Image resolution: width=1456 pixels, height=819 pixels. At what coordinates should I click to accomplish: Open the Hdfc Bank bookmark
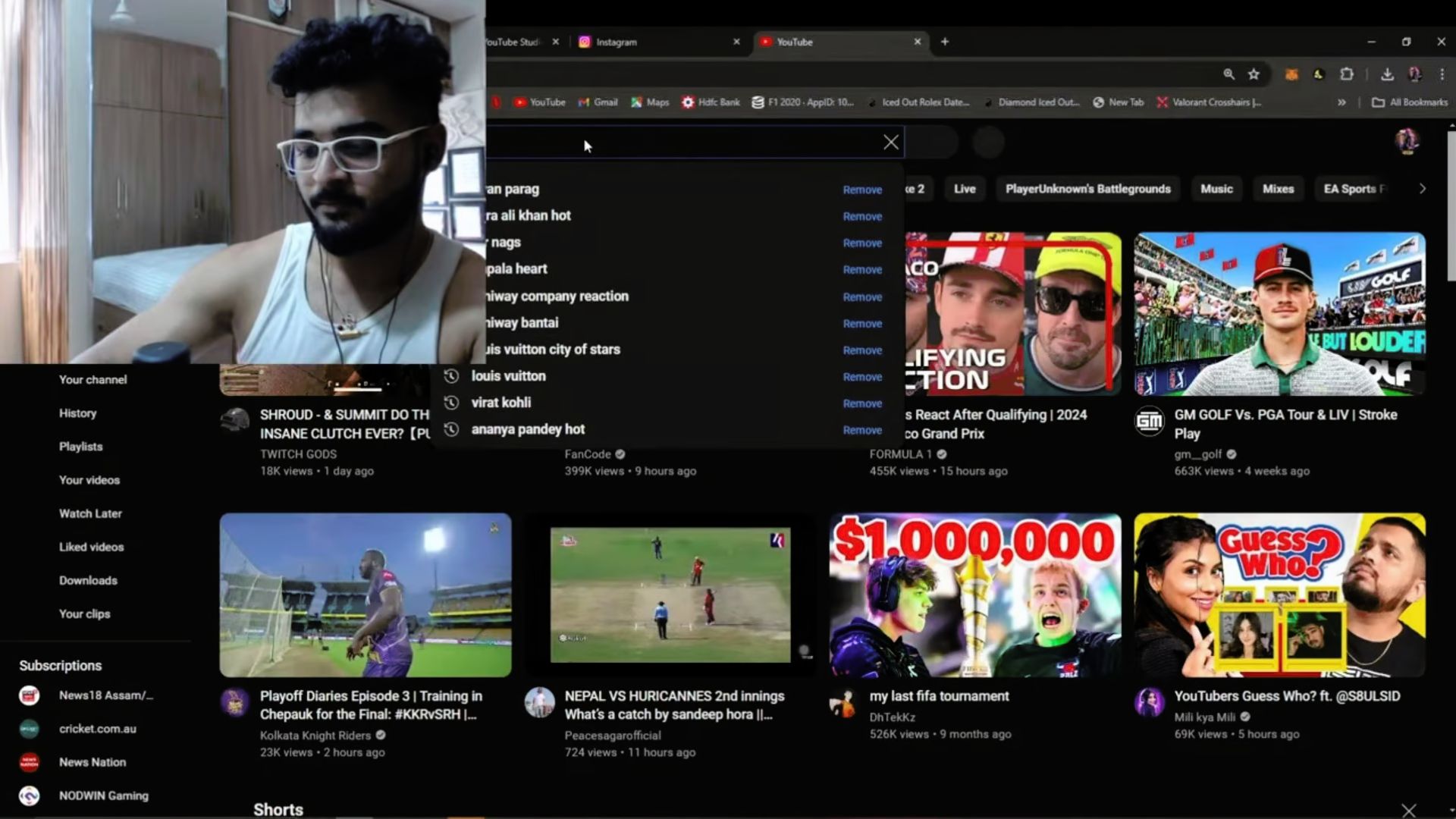[x=711, y=102]
